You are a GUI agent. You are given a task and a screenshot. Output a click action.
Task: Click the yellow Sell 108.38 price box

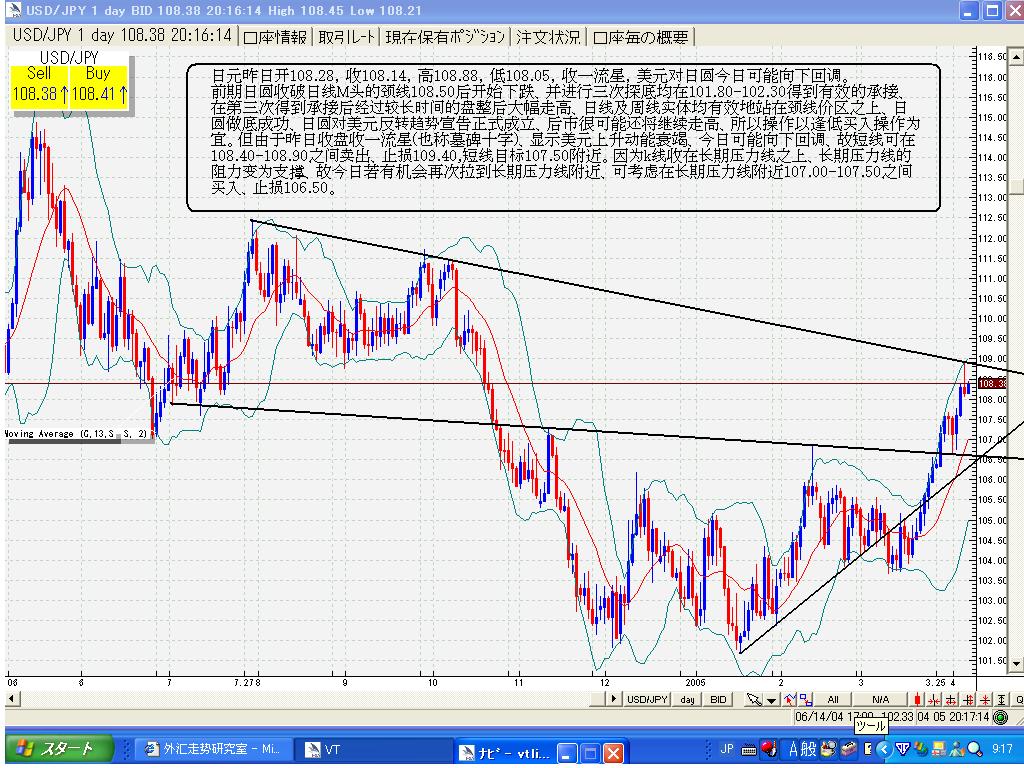[39, 86]
